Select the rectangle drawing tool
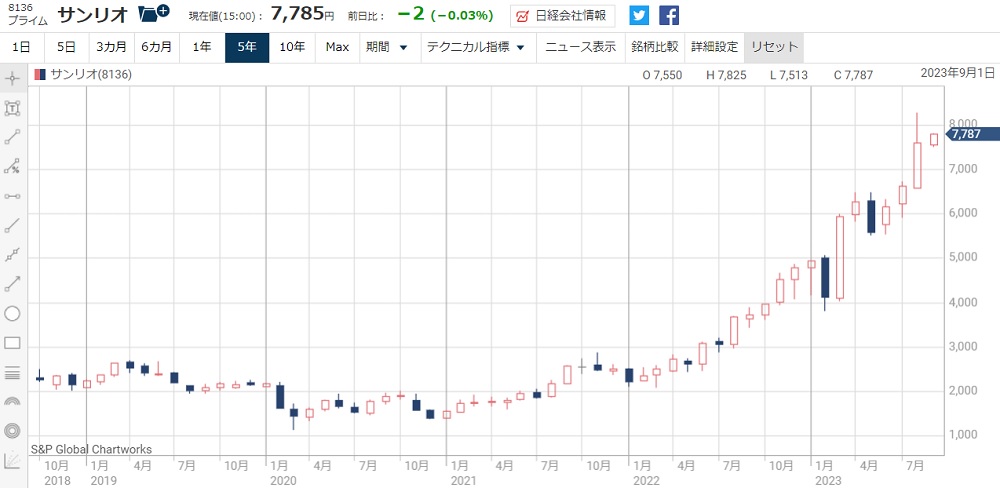Screen dimensions: 1000x488 12,343
